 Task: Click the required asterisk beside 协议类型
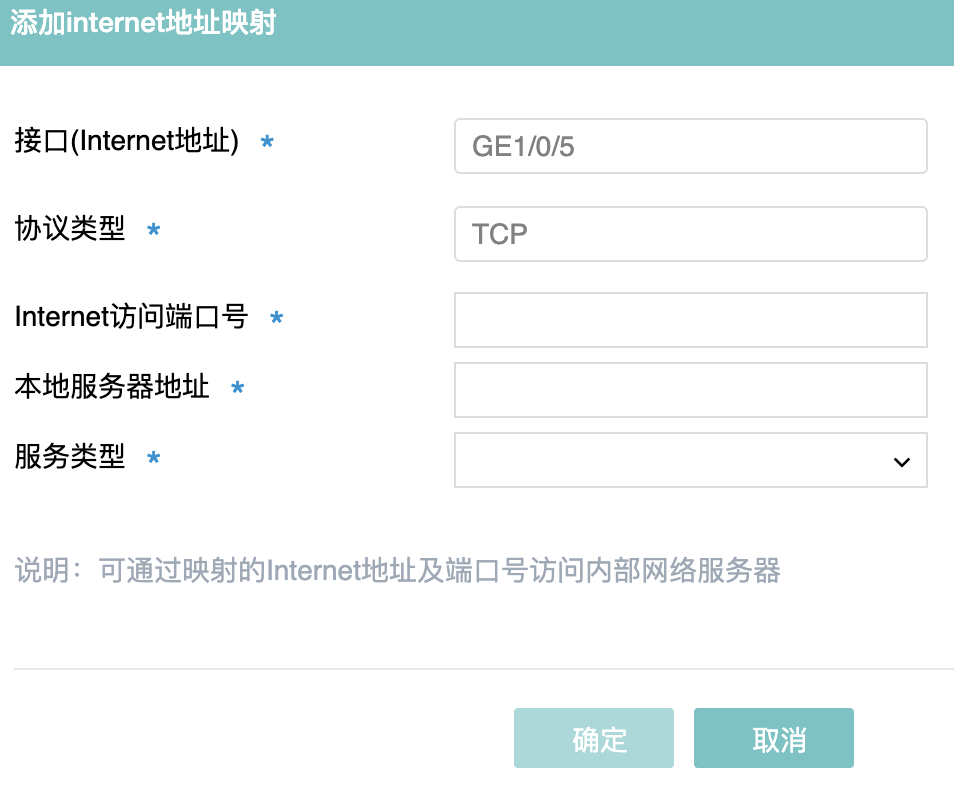click(x=154, y=231)
